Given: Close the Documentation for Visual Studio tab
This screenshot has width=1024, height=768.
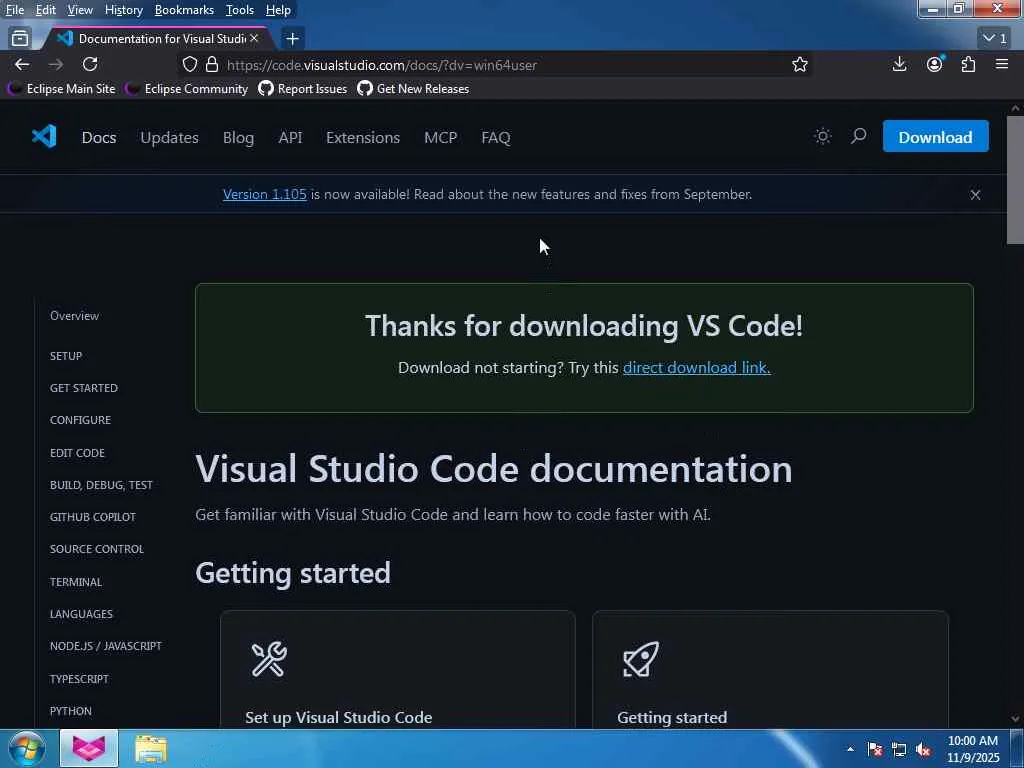Looking at the screenshot, I should 254,39.
